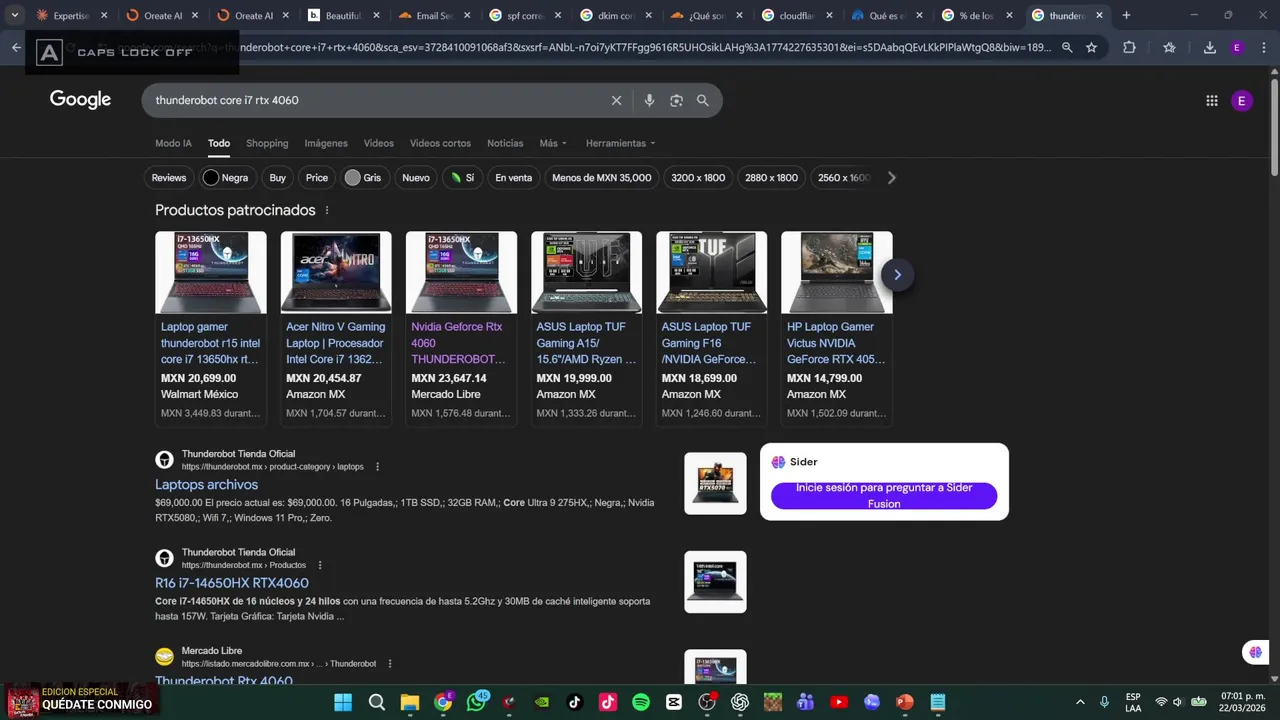Open NVIDIA app from the taskbar

pos(542,702)
